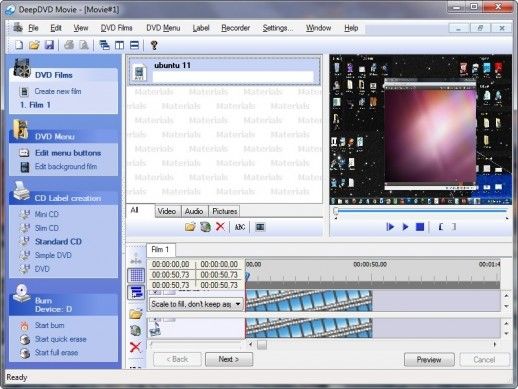Click the Burn disc drive icon

tap(21, 294)
